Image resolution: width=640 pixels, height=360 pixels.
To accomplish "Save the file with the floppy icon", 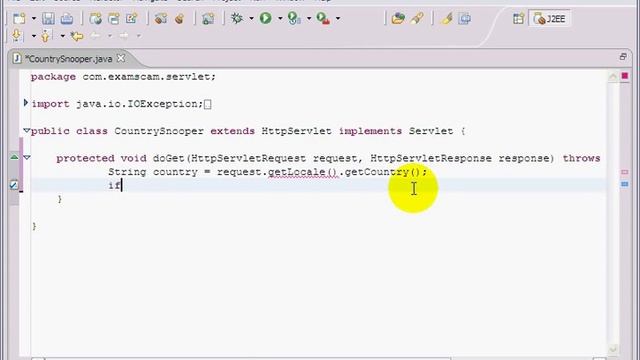I will point(48,18).
